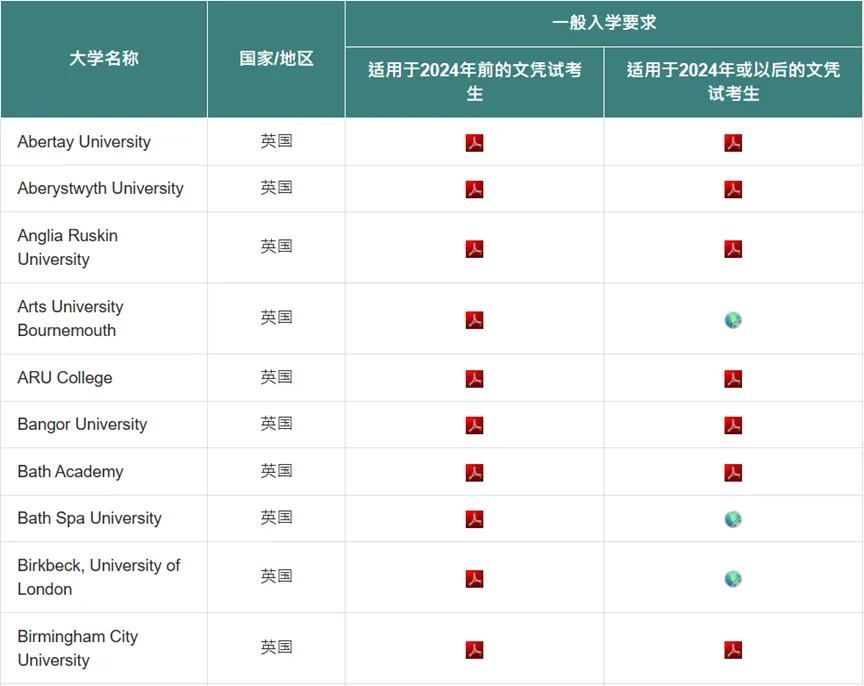The width and height of the screenshot is (864, 686).
Task: Click Bangor University pre-2024 PDF icon
Action: 473,424
